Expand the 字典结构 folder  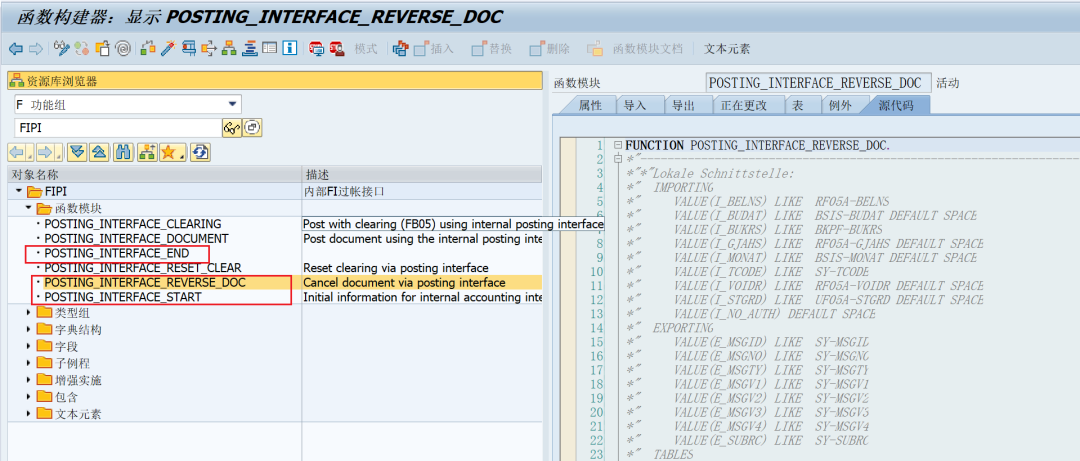(x=28, y=329)
